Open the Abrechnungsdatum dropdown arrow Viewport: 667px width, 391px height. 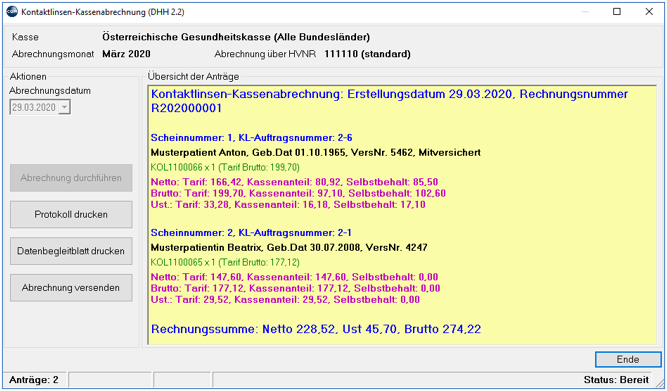point(64,107)
